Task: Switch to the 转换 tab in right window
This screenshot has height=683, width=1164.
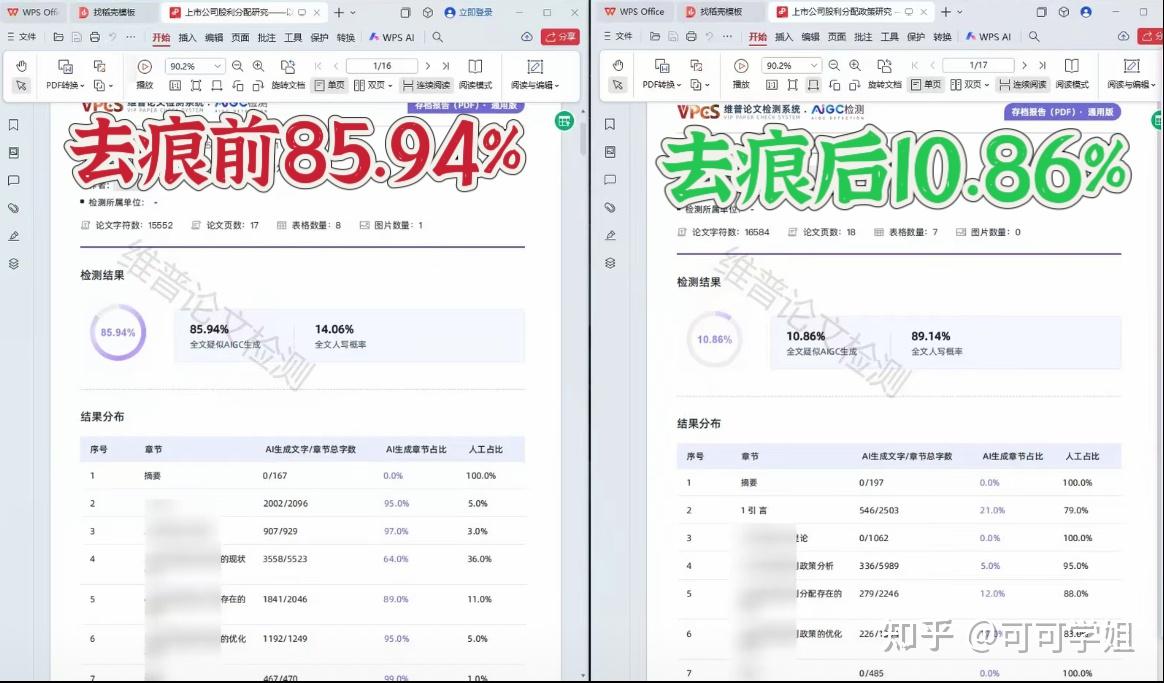Action: click(942, 36)
